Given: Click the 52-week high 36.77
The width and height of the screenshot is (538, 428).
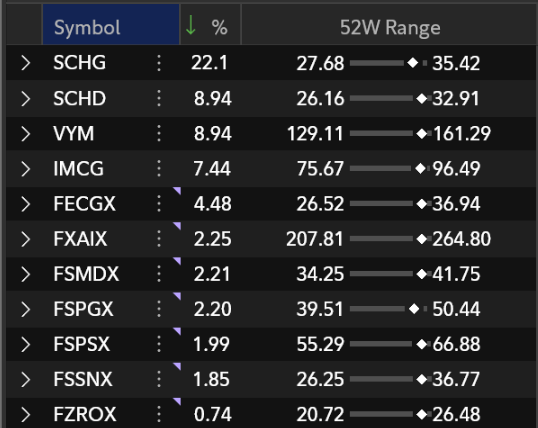Looking at the screenshot, I should [x=456, y=380].
